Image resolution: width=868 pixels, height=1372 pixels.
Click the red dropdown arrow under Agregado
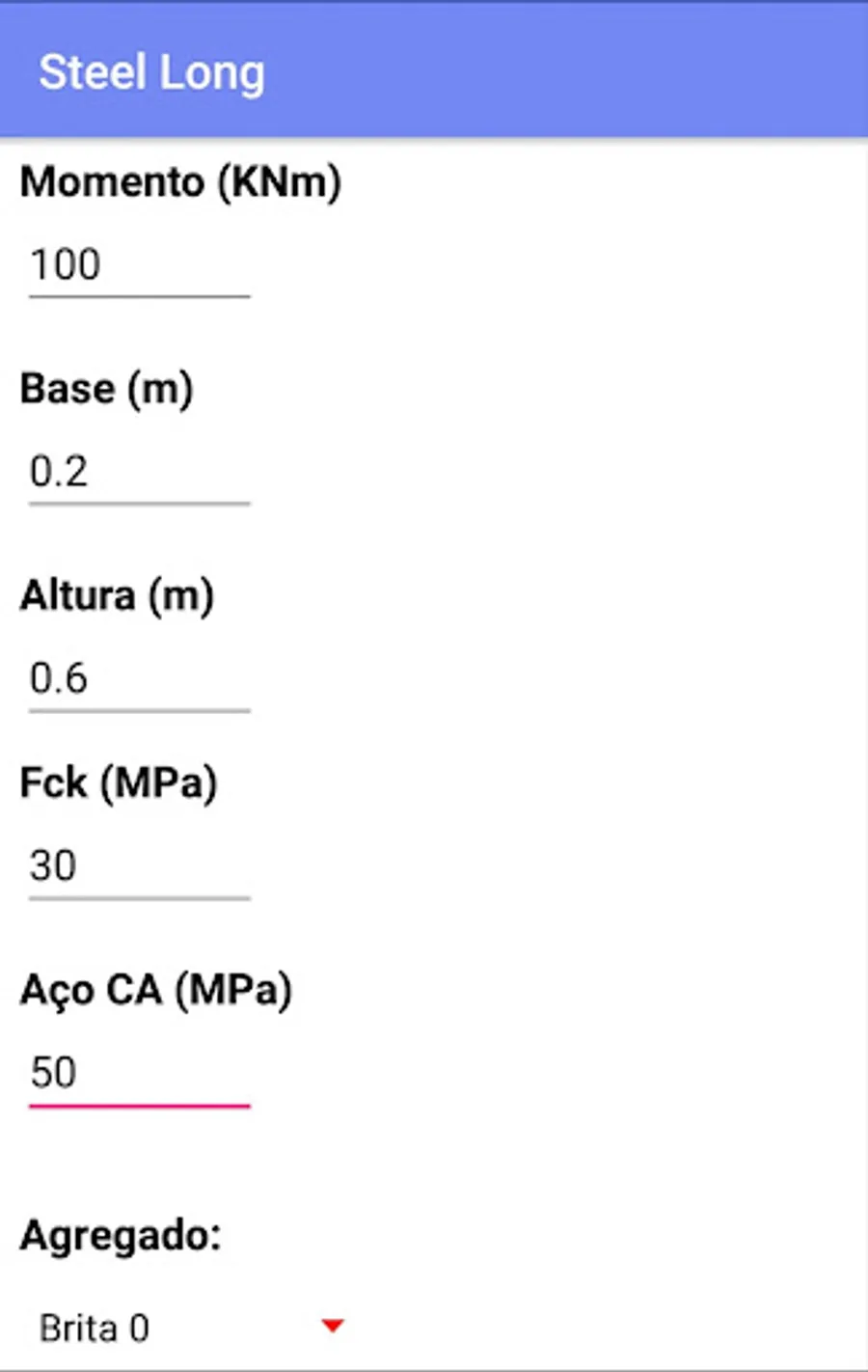coord(332,1326)
